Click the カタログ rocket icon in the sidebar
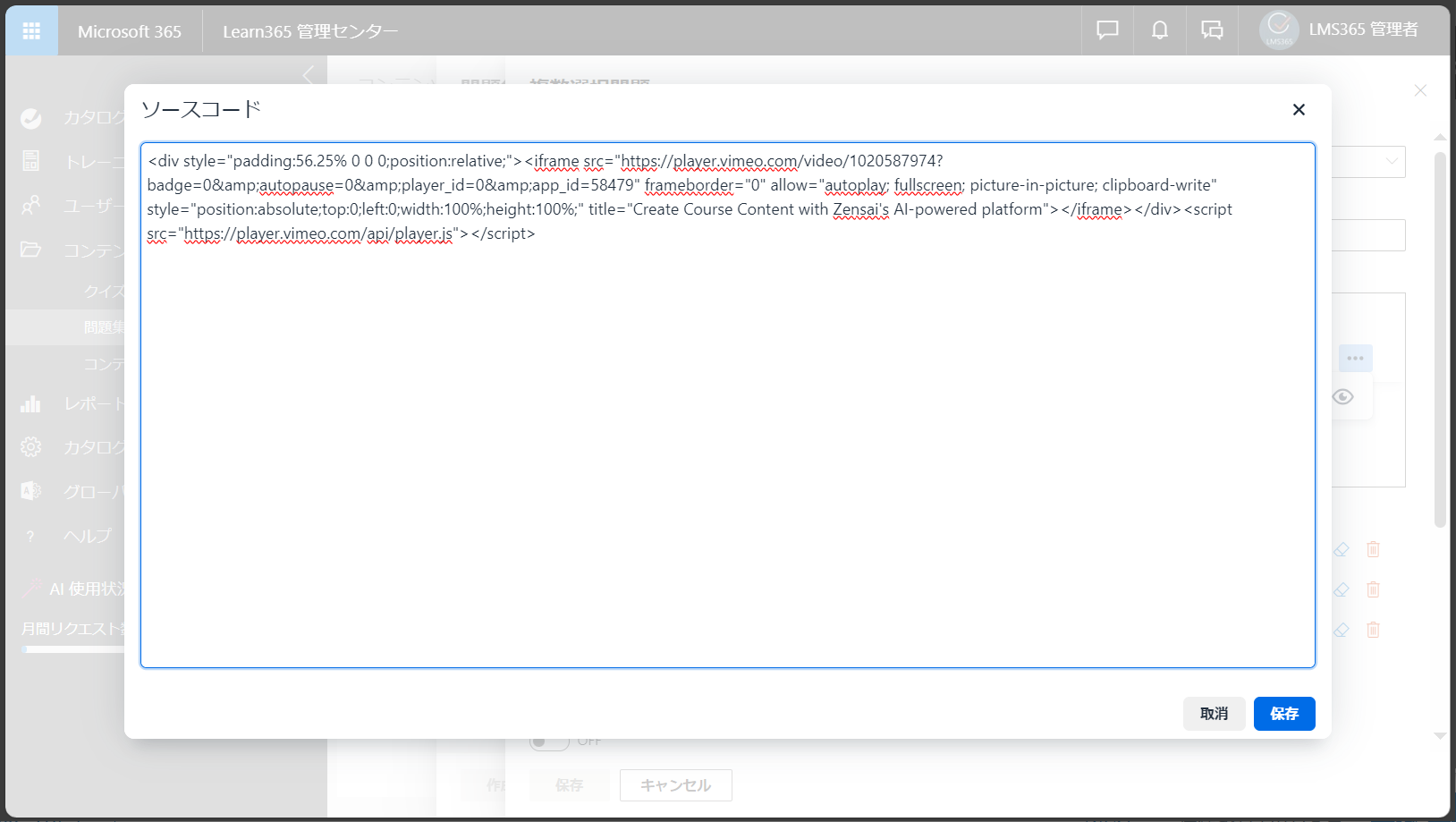Image resolution: width=1456 pixels, height=822 pixels. (31, 118)
